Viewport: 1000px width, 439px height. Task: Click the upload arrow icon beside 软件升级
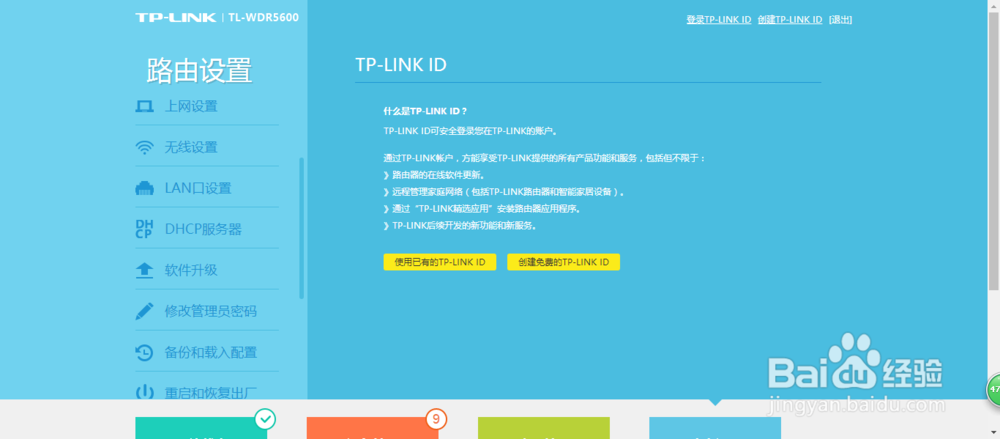(x=145, y=271)
